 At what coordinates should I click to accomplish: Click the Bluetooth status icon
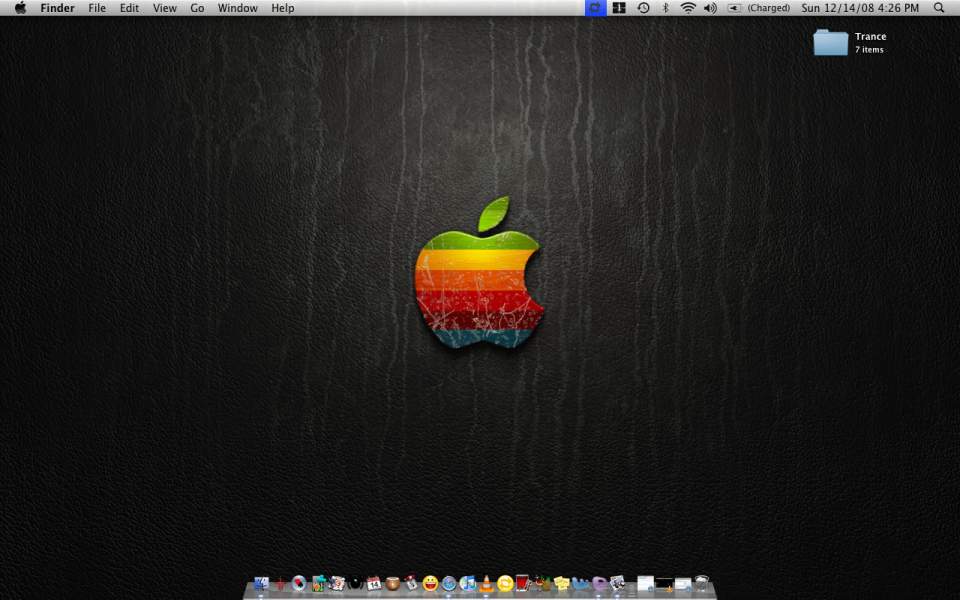[x=666, y=8]
